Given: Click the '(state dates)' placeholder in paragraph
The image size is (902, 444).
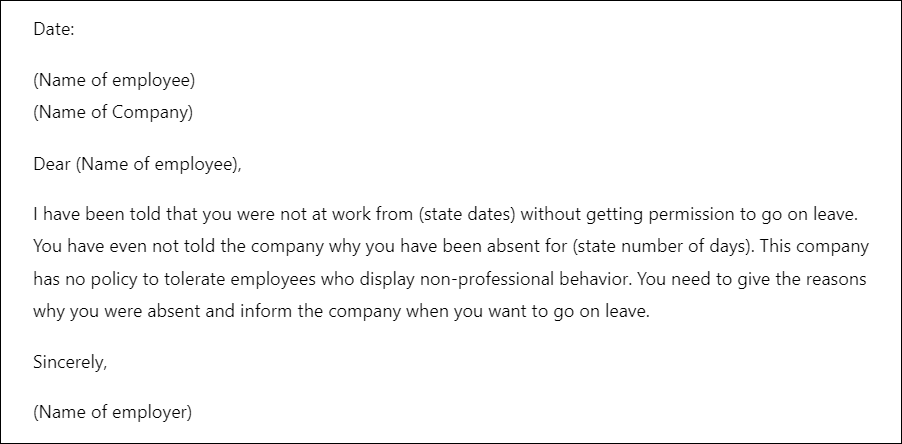Looking at the screenshot, I should (467, 215).
